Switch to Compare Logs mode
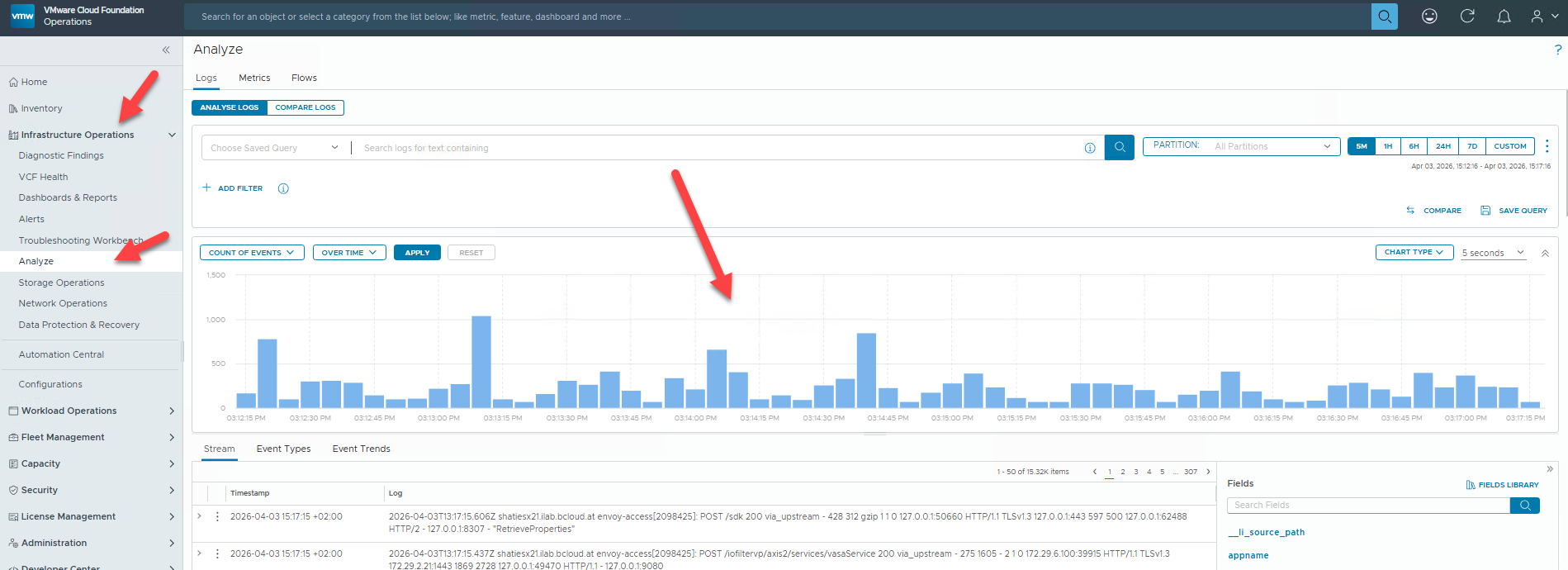 (305, 107)
